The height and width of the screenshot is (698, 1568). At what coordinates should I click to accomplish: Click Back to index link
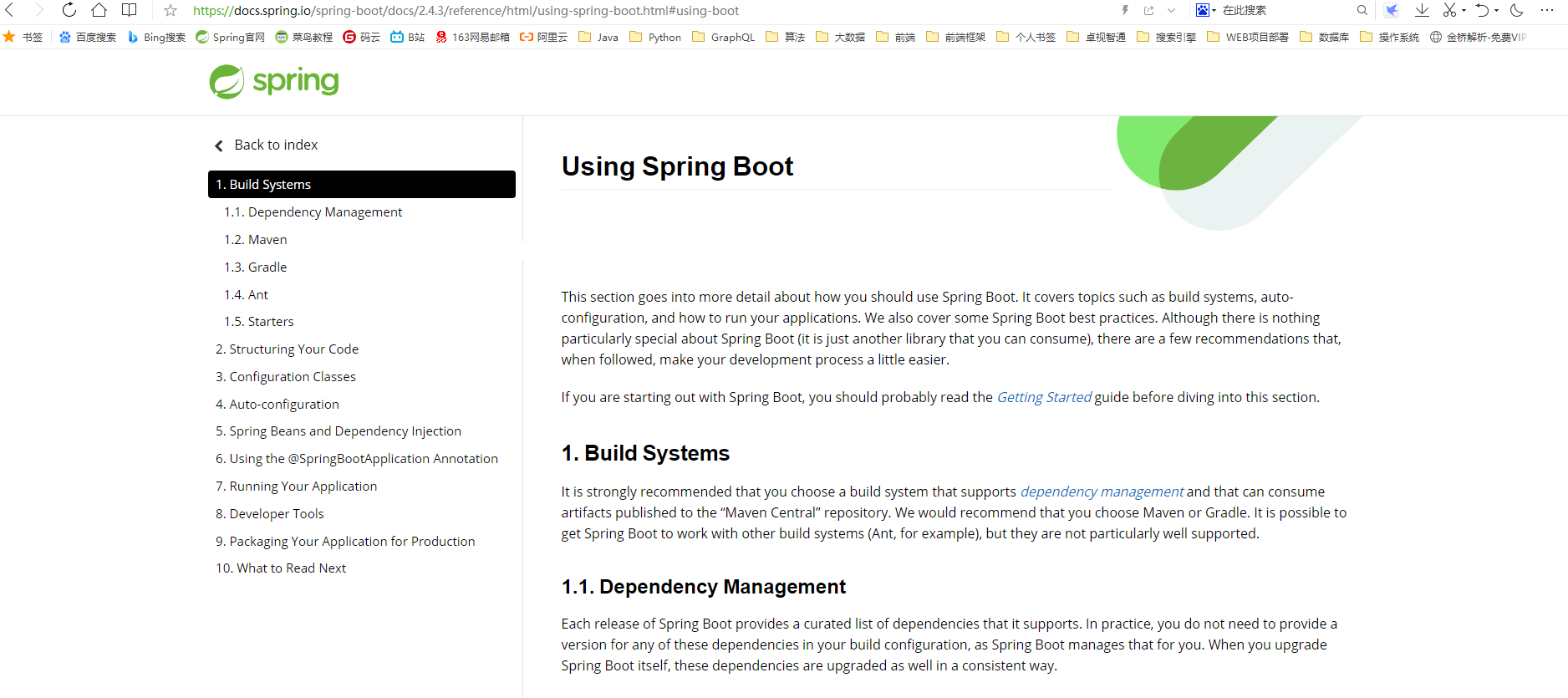267,145
